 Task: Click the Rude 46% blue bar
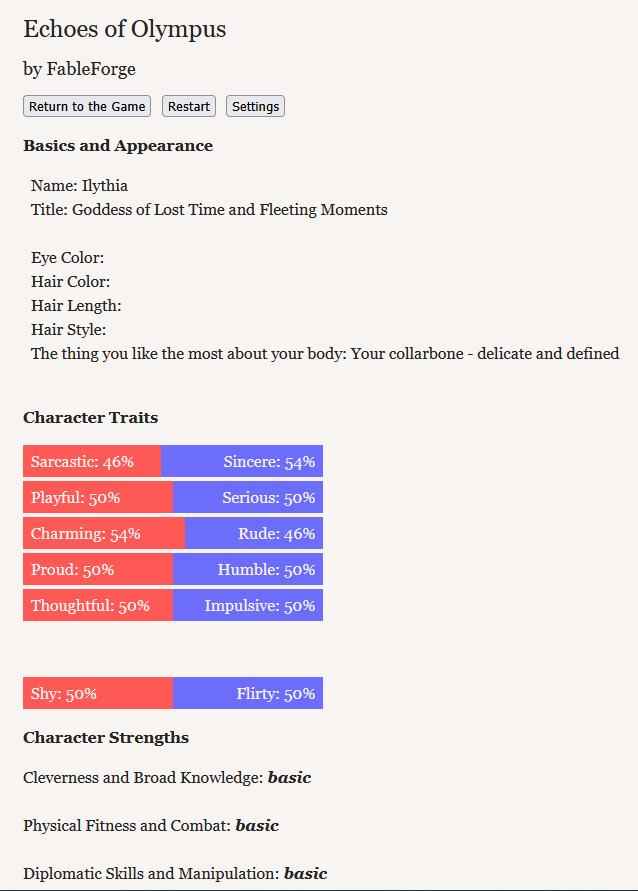[254, 533]
